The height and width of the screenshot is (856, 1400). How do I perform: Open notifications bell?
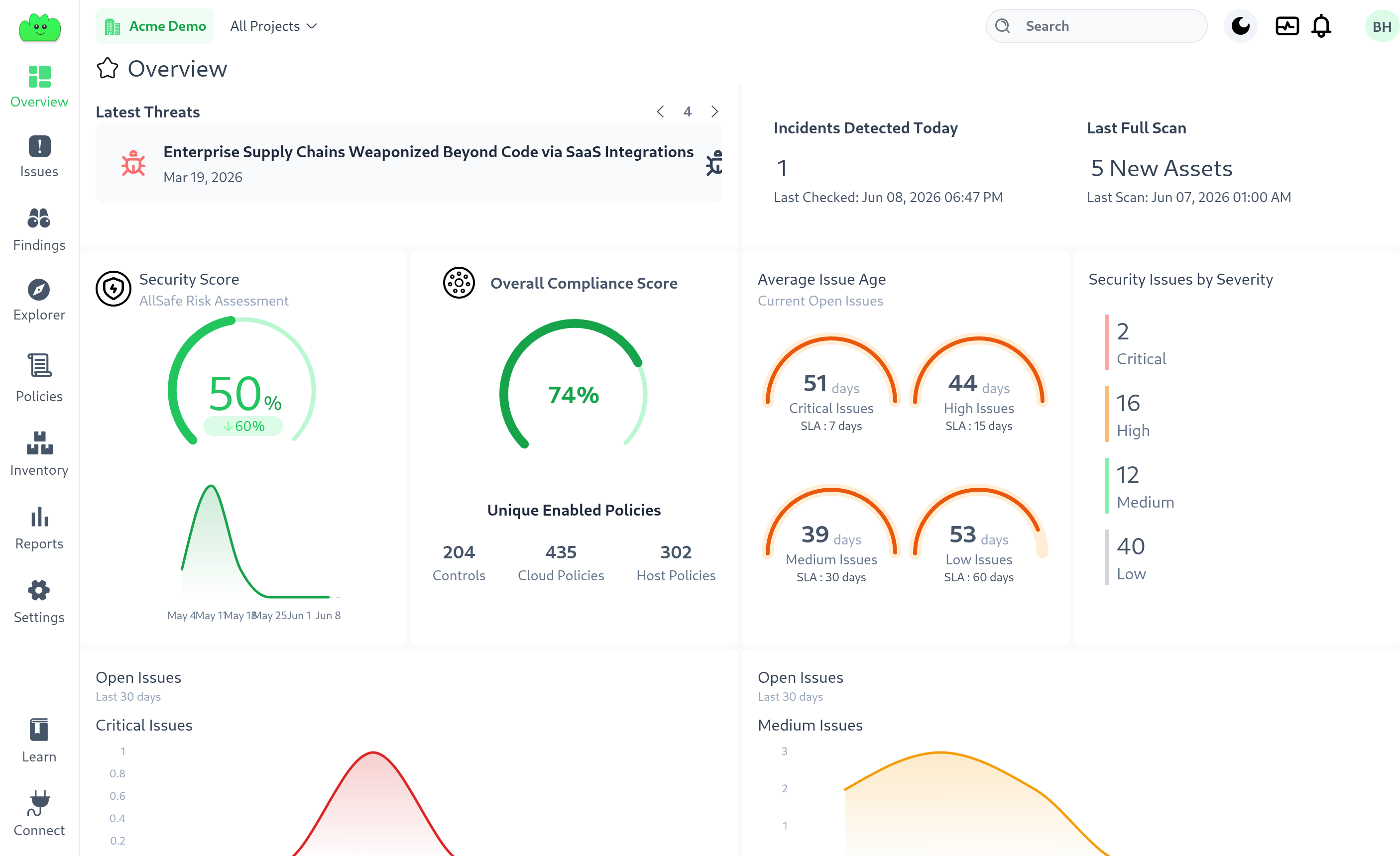pyautogui.click(x=1321, y=26)
